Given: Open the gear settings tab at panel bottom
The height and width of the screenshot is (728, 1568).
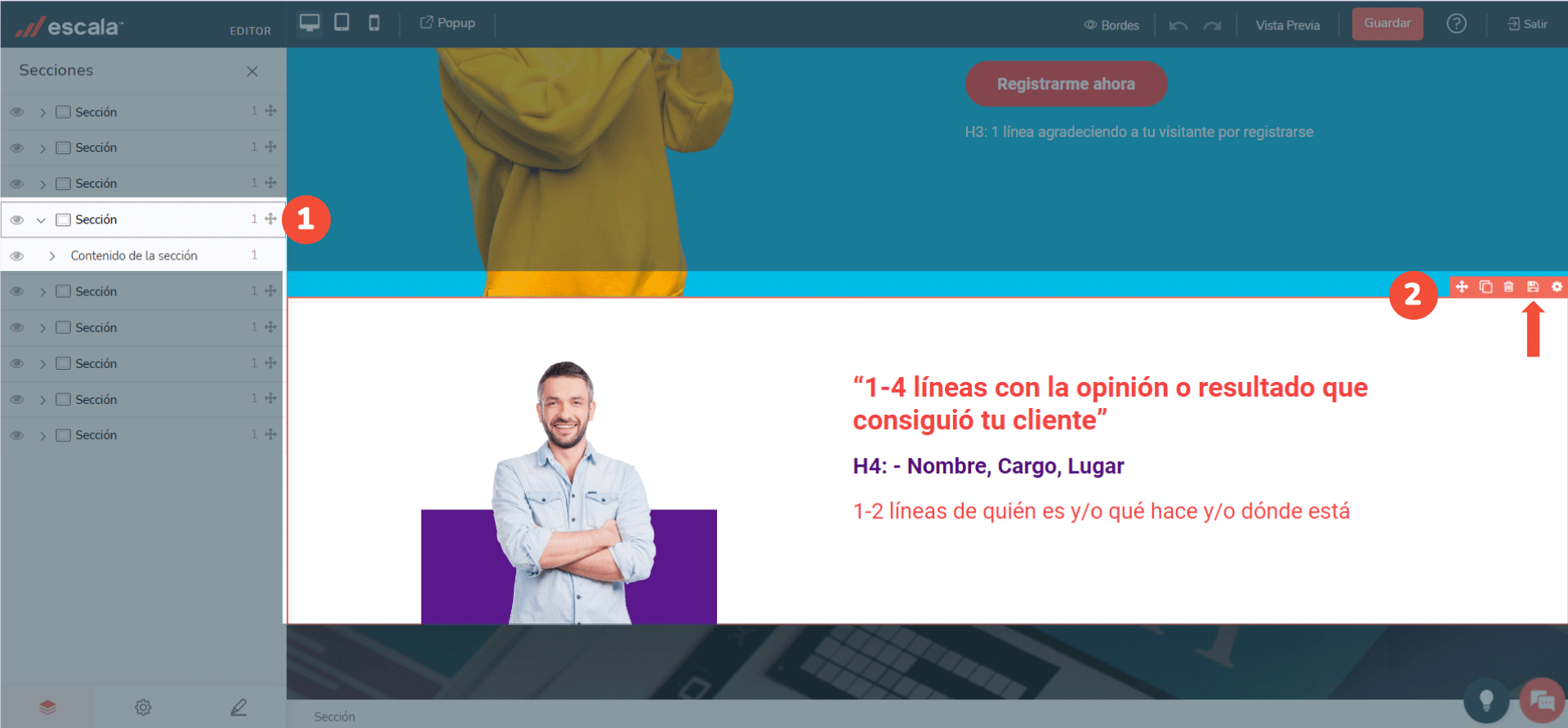Looking at the screenshot, I should 143,707.
